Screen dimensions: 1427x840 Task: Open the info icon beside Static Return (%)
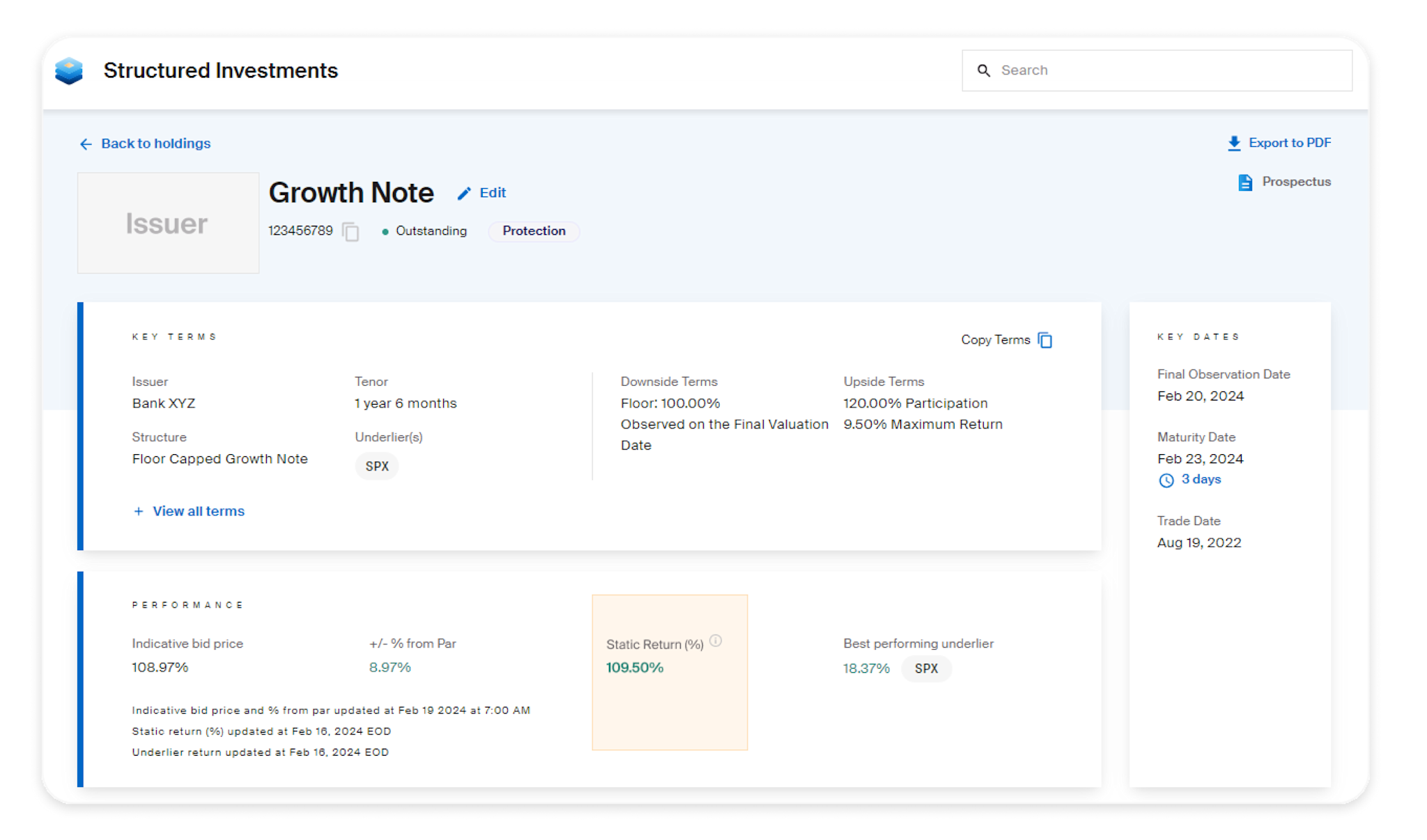point(716,641)
